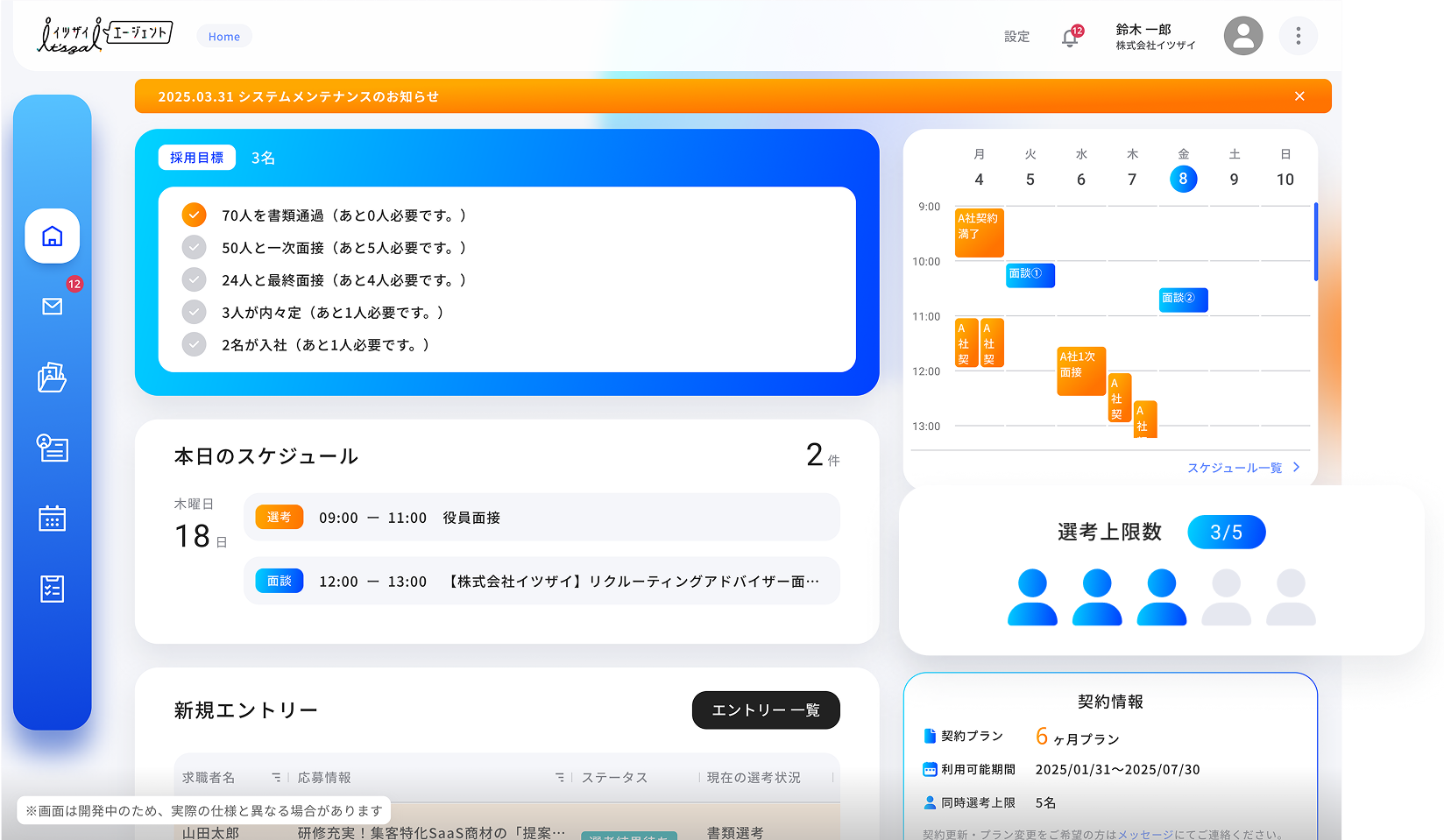Click the orange 選考 tag
This screenshot has height=840, width=1444.
click(x=280, y=517)
